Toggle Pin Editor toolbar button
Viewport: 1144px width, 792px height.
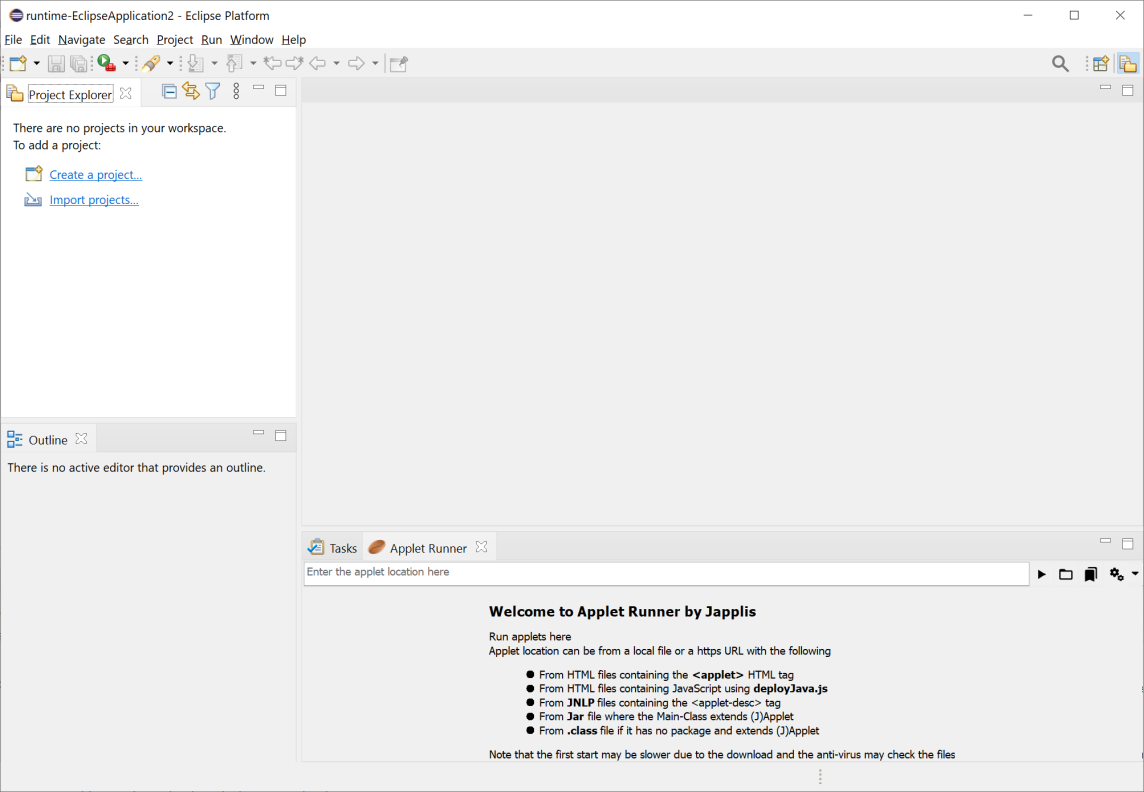pyautogui.click(x=398, y=63)
